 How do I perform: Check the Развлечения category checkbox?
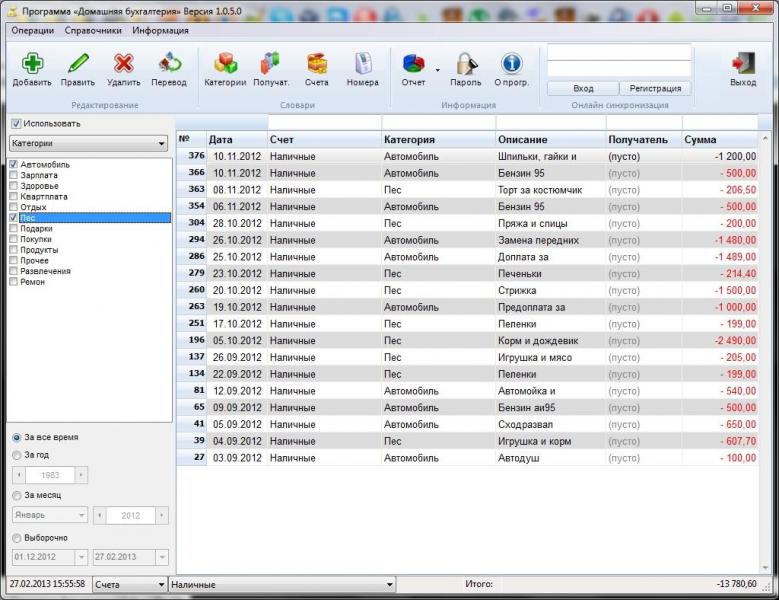tap(13, 271)
